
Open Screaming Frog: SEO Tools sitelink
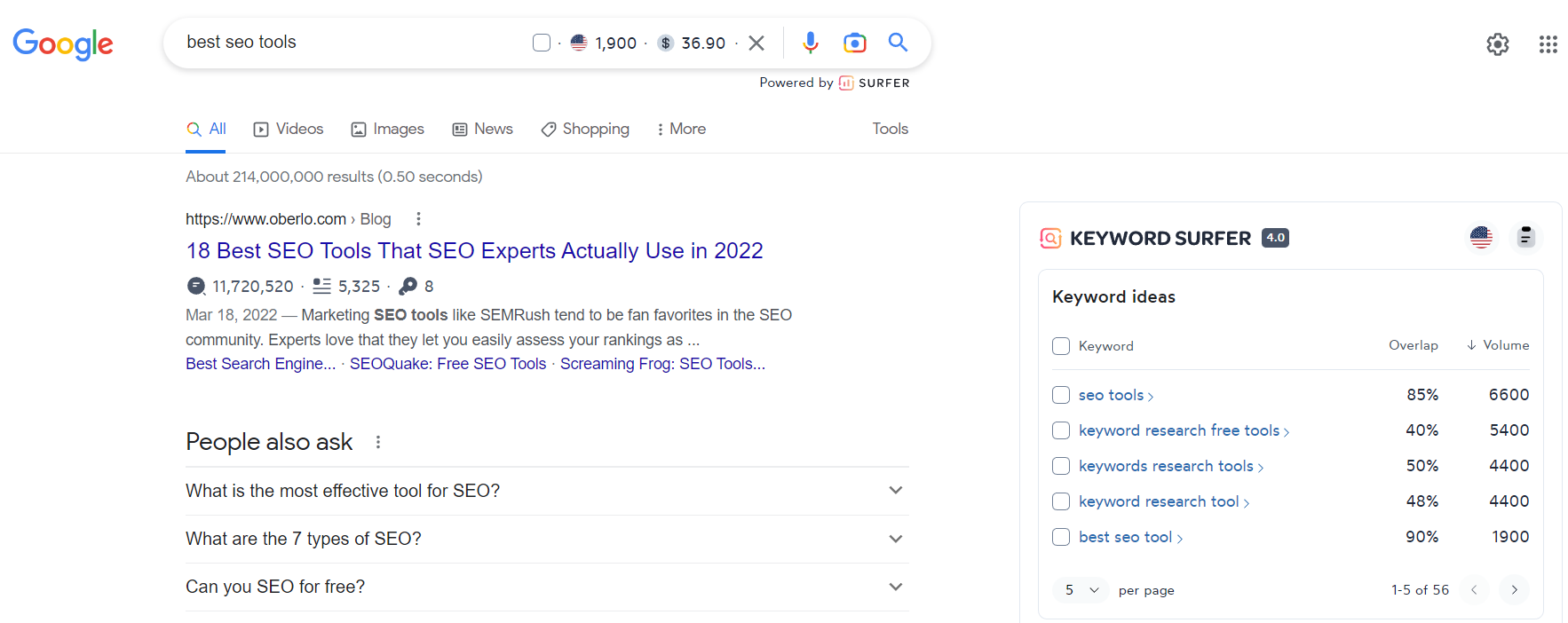click(662, 364)
